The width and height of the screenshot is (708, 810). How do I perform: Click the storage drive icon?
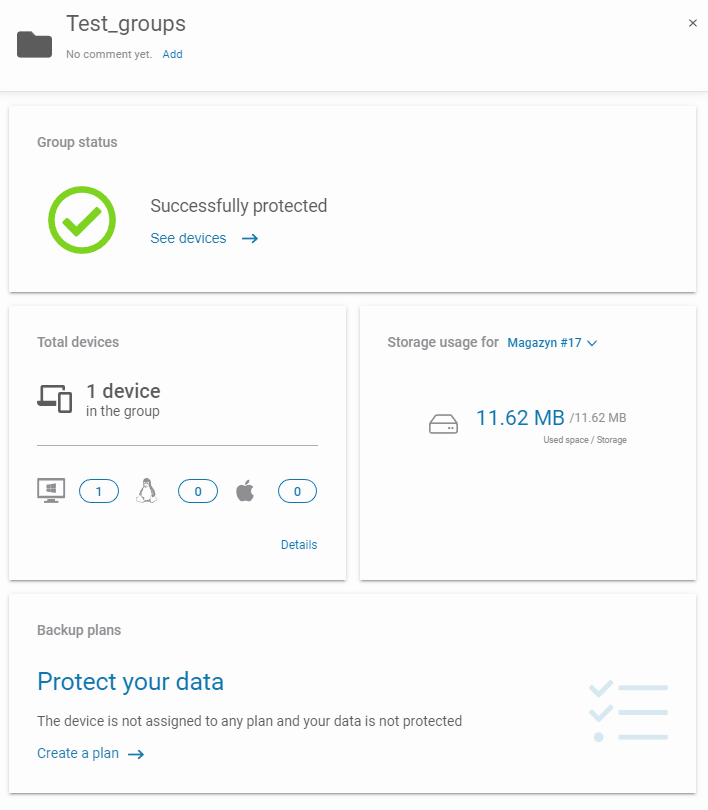443,424
